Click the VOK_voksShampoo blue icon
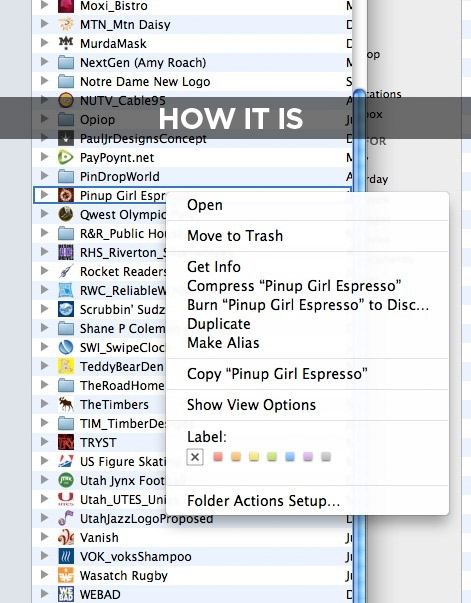Image resolution: width=471 pixels, height=603 pixels. click(66, 556)
